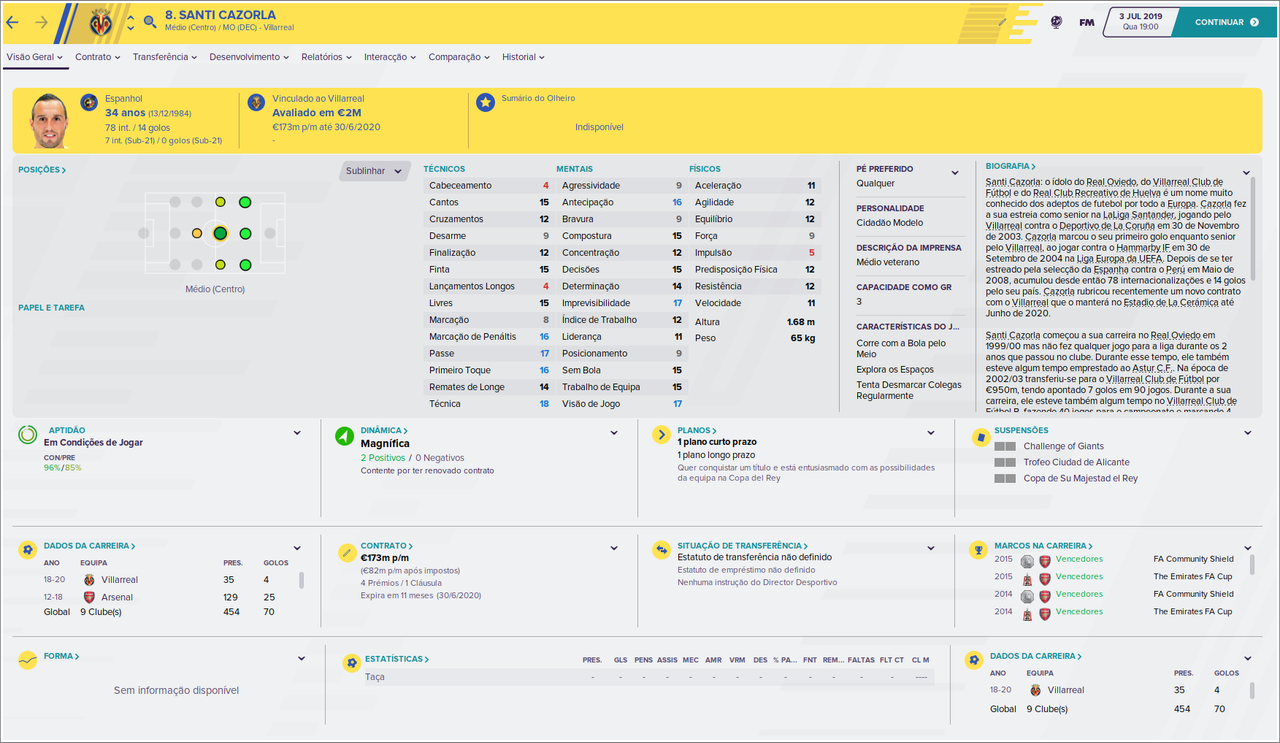Click the green Dinâmica arrow icon

(344, 436)
